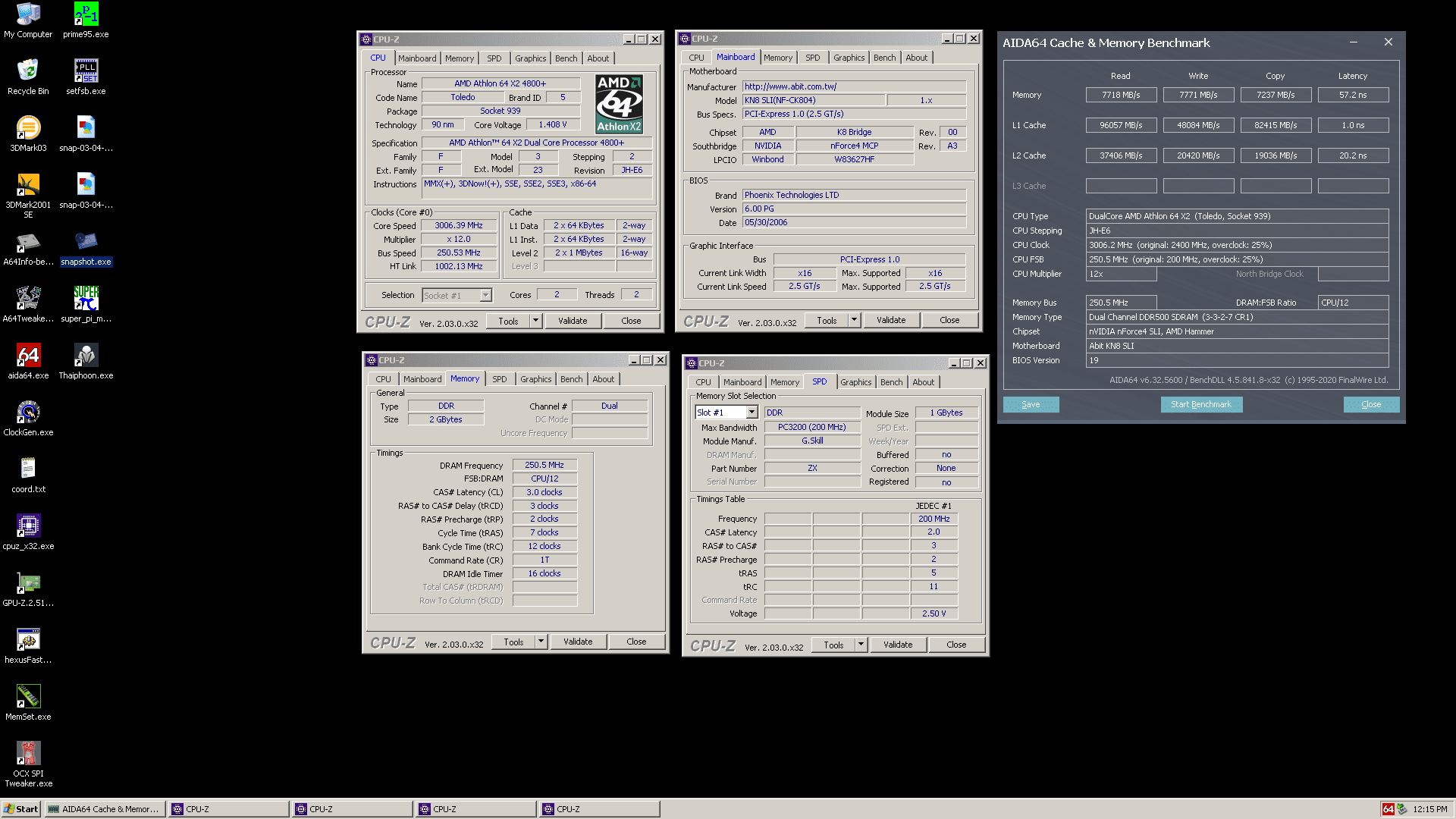Click second CPU-Z taskbar button
Screen dimensions: 1456x819
tap(353, 809)
